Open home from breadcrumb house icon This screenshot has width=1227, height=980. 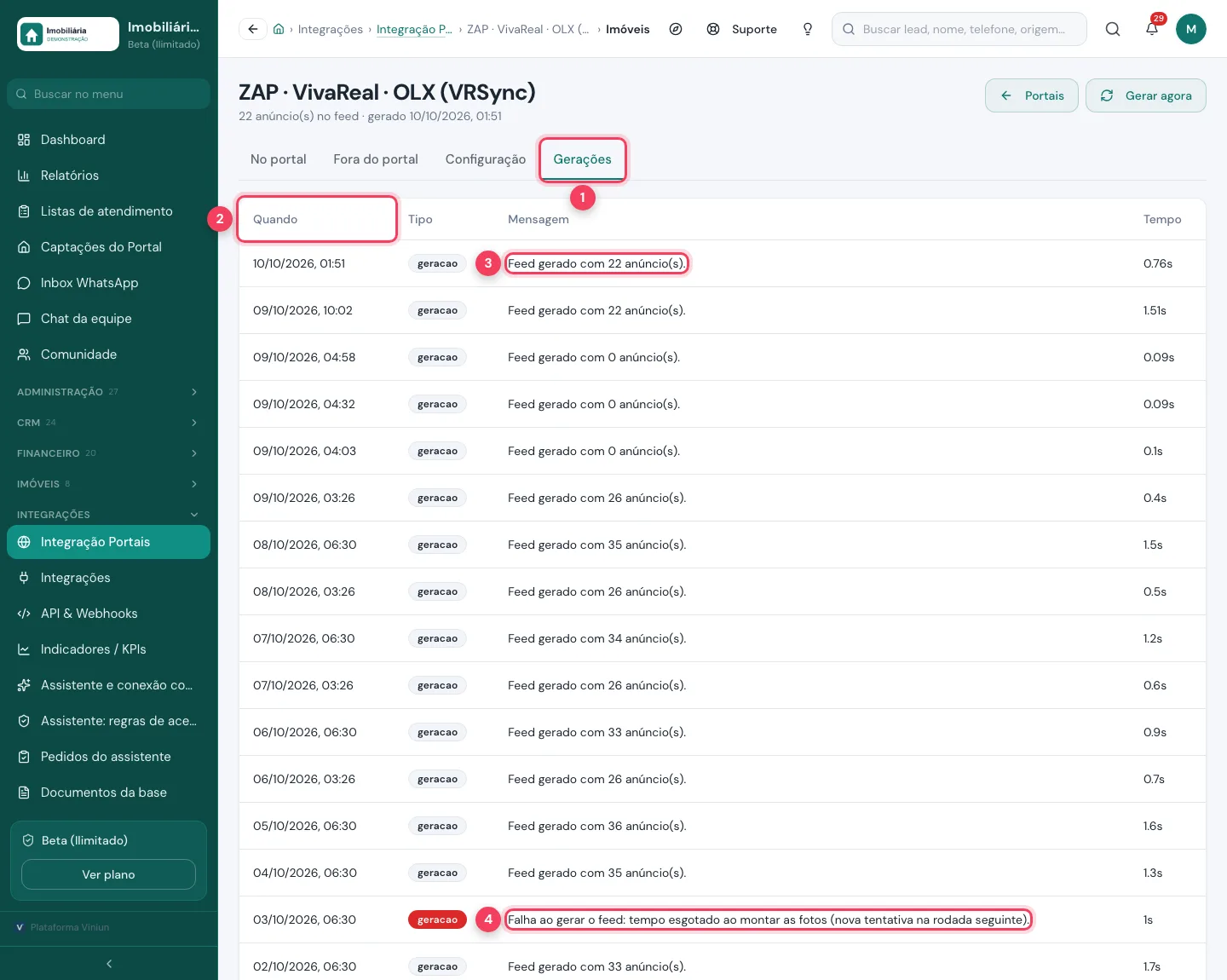click(279, 29)
